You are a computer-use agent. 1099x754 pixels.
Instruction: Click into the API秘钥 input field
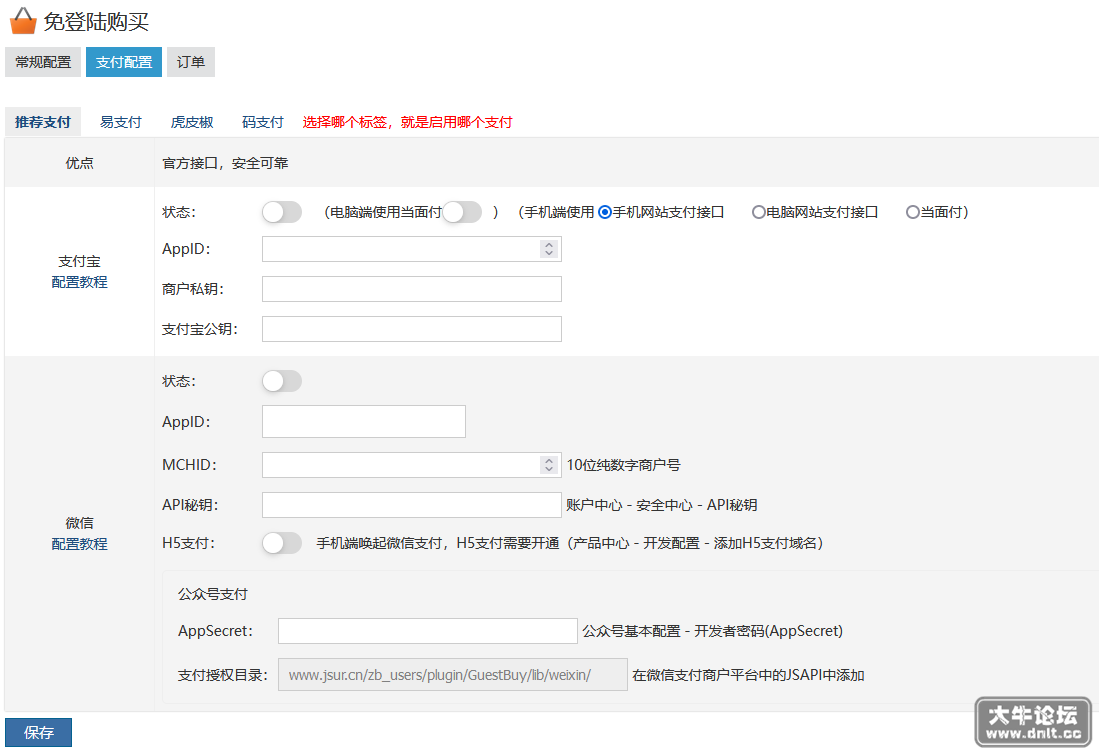click(411, 505)
